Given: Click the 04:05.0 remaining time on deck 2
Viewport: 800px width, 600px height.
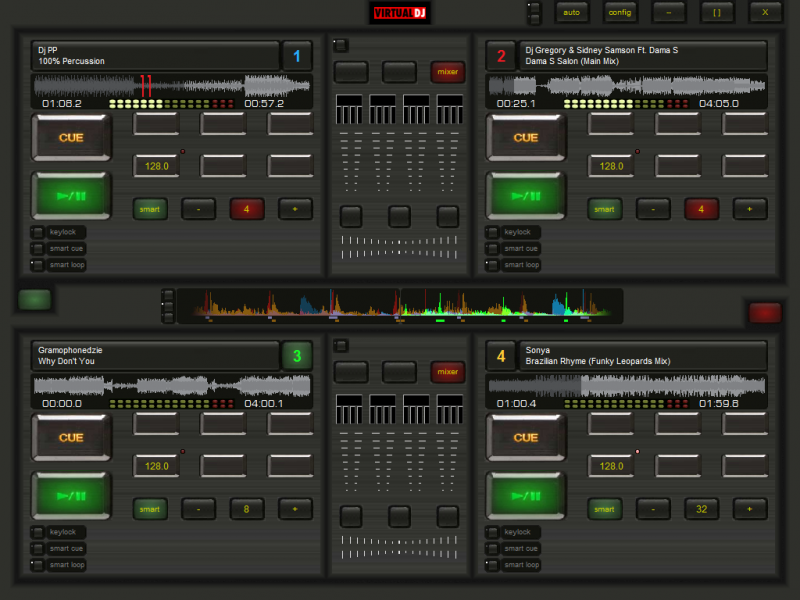Looking at the screenshot, I should tap(719, 104).
